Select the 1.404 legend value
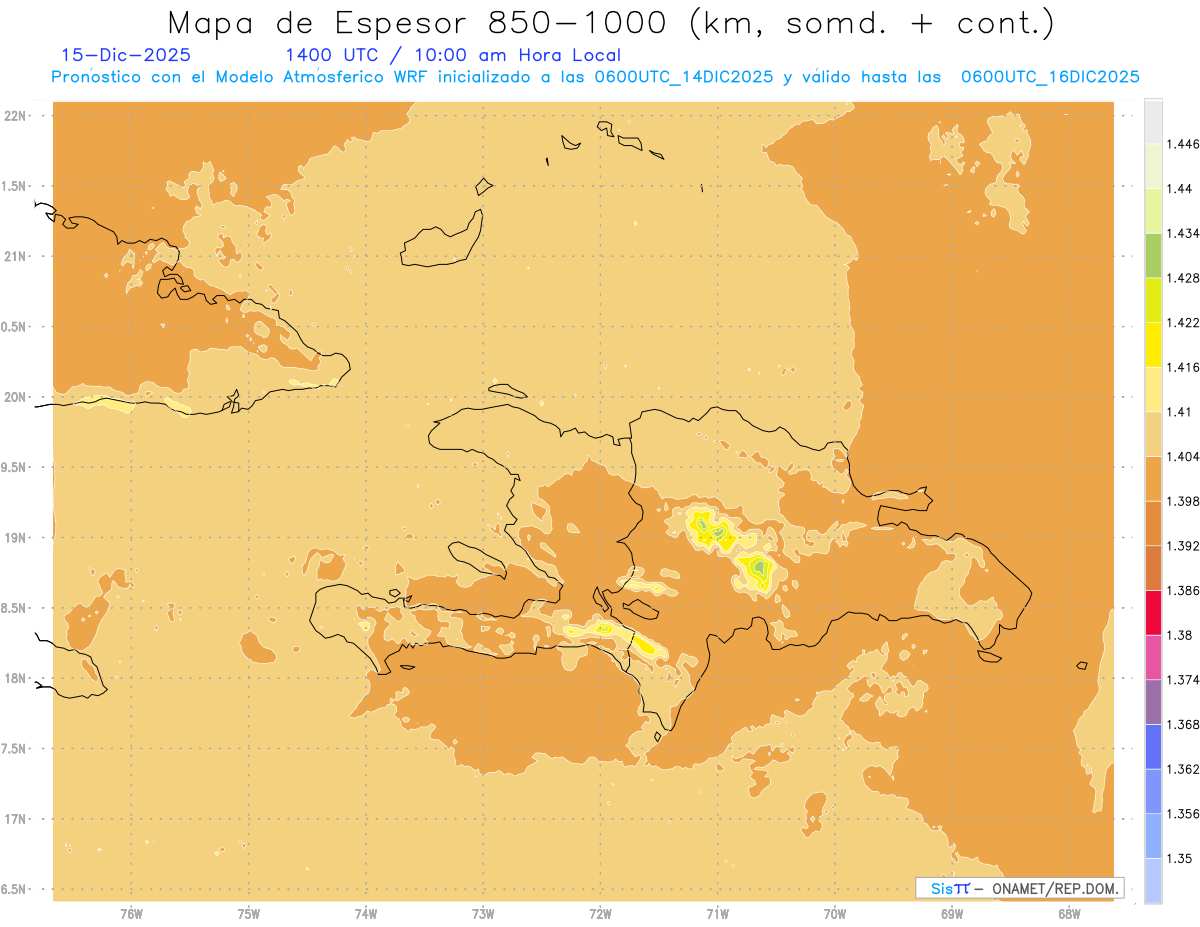 1182,457
